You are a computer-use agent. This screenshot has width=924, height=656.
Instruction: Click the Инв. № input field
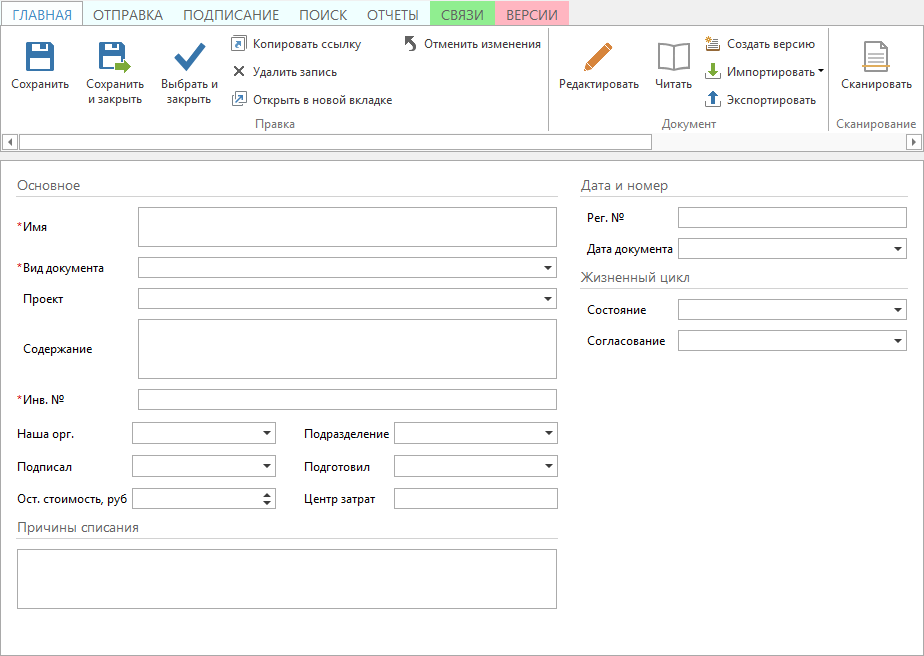coord(346,400)
